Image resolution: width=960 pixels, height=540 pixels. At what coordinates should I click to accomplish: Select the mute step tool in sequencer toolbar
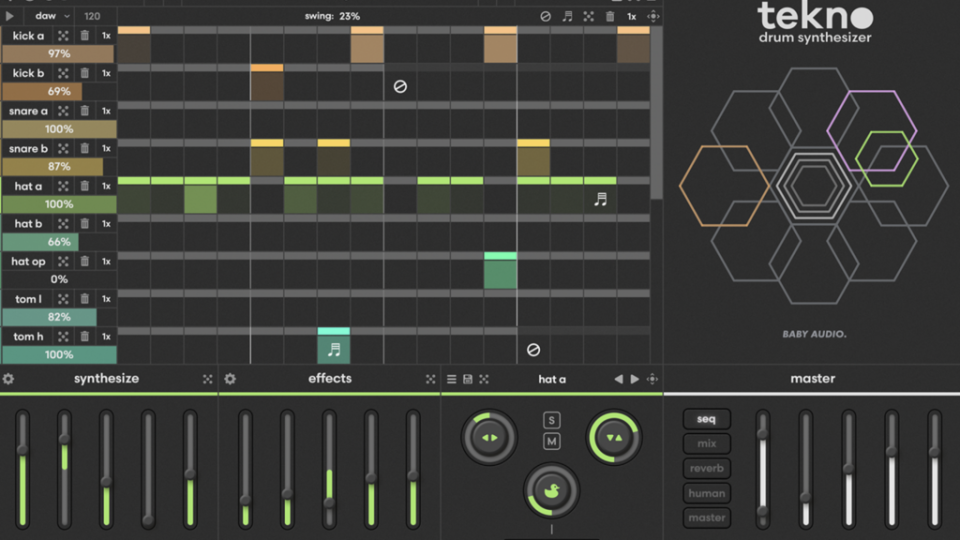point(546,17)
